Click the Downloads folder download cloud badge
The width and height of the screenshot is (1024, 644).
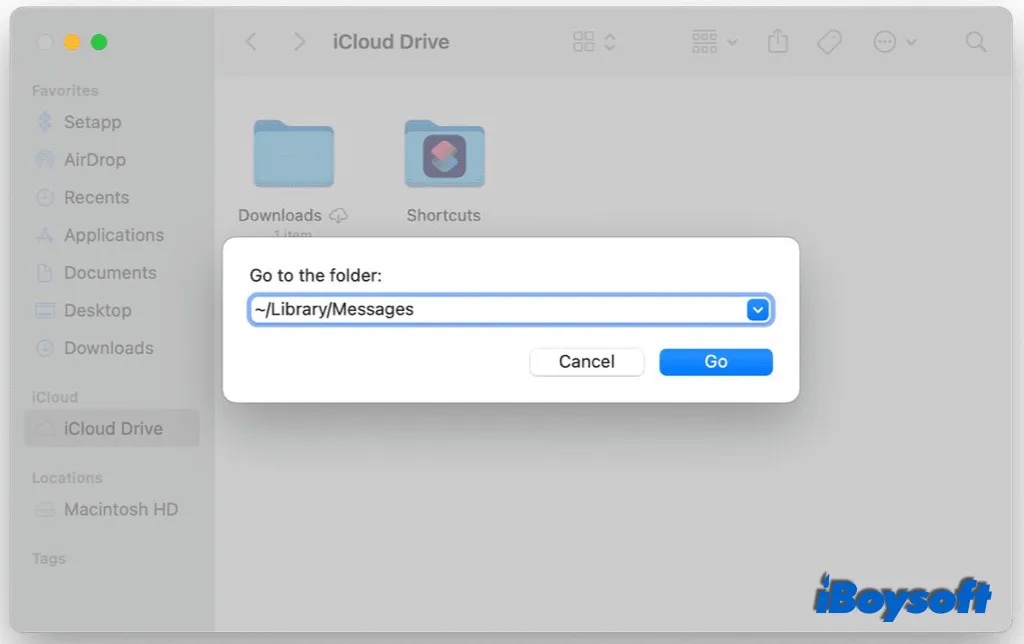339,215
